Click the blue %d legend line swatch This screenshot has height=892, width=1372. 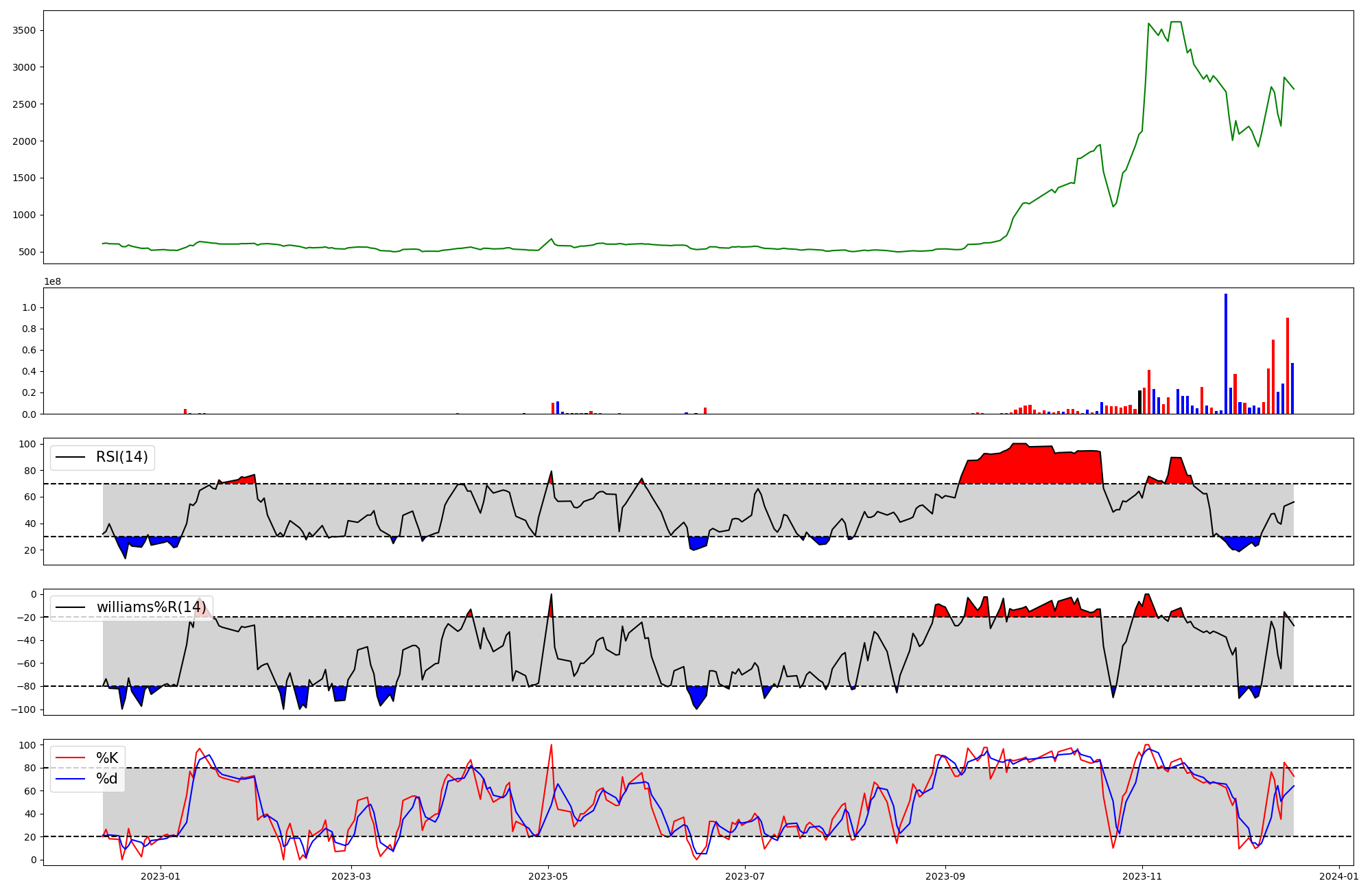click(x=70, y=779)
